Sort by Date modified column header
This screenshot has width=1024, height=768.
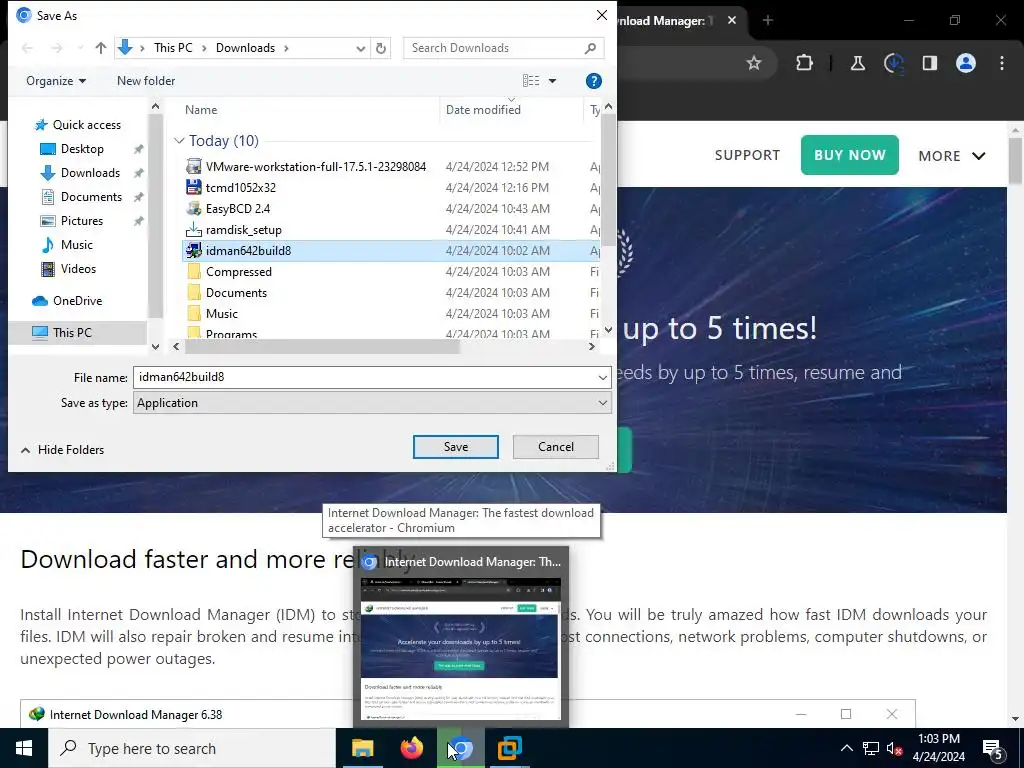(x=483, y=110)
